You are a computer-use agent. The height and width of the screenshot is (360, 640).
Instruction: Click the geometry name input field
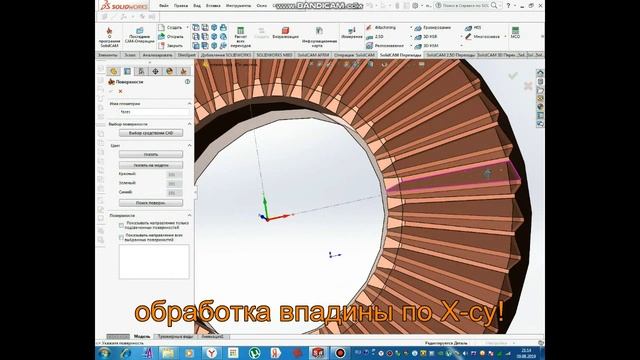(x=155, y=111)
